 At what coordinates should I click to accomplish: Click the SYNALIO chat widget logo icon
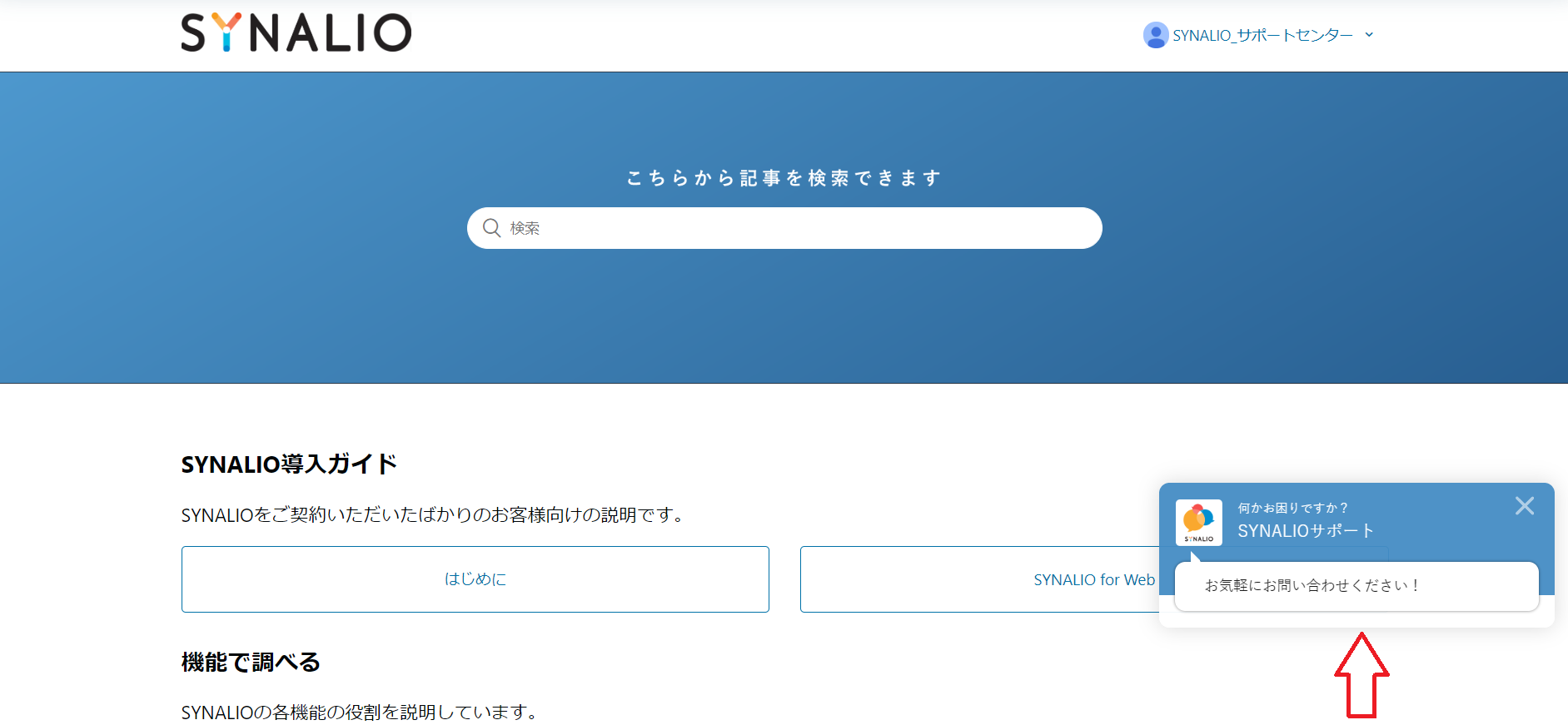pyautogui.click(x=1199, y=523)
